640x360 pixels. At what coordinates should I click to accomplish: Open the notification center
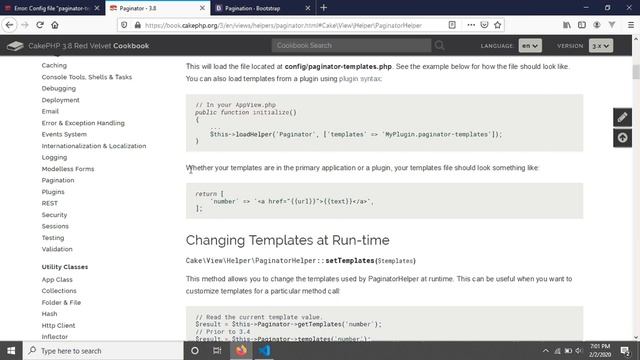(624, 351)
